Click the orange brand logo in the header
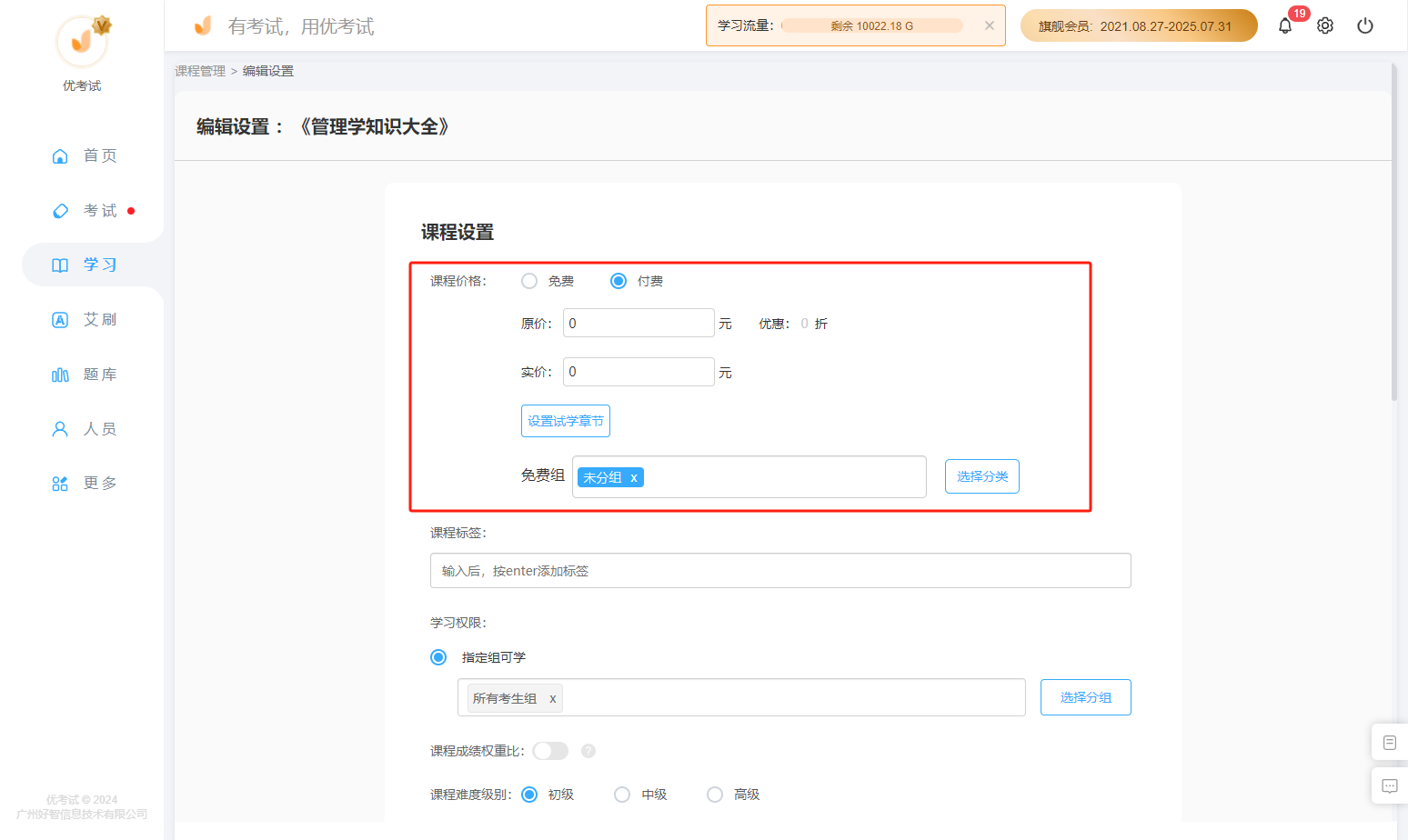Image resolution: width=1408 pixels, height=840 pixels. coord(203,25)
